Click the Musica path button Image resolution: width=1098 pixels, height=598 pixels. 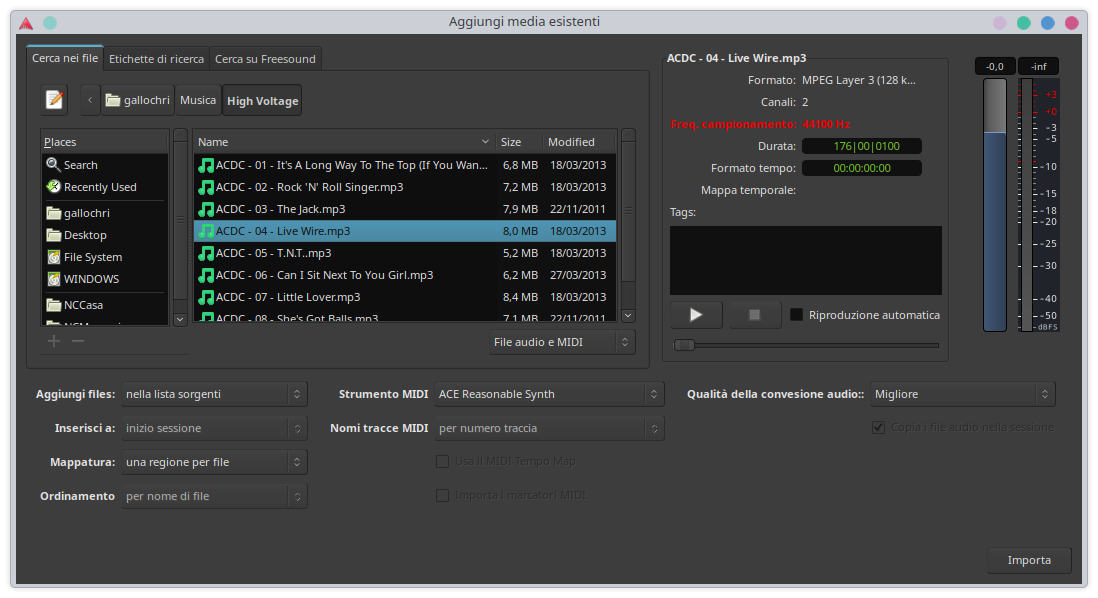[x=198, y=100]
